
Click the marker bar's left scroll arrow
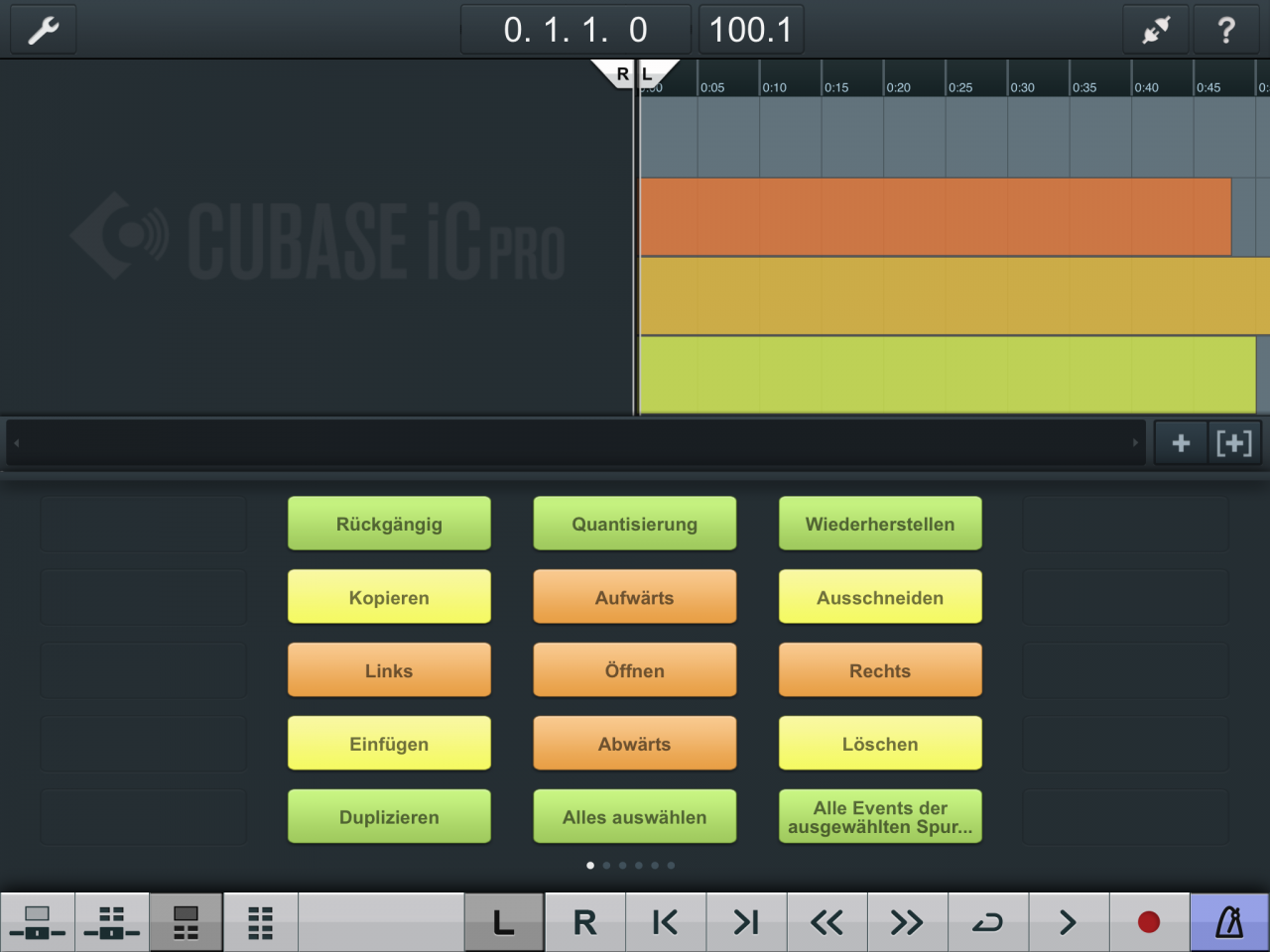pyautogui.click(x=17, y=443)
